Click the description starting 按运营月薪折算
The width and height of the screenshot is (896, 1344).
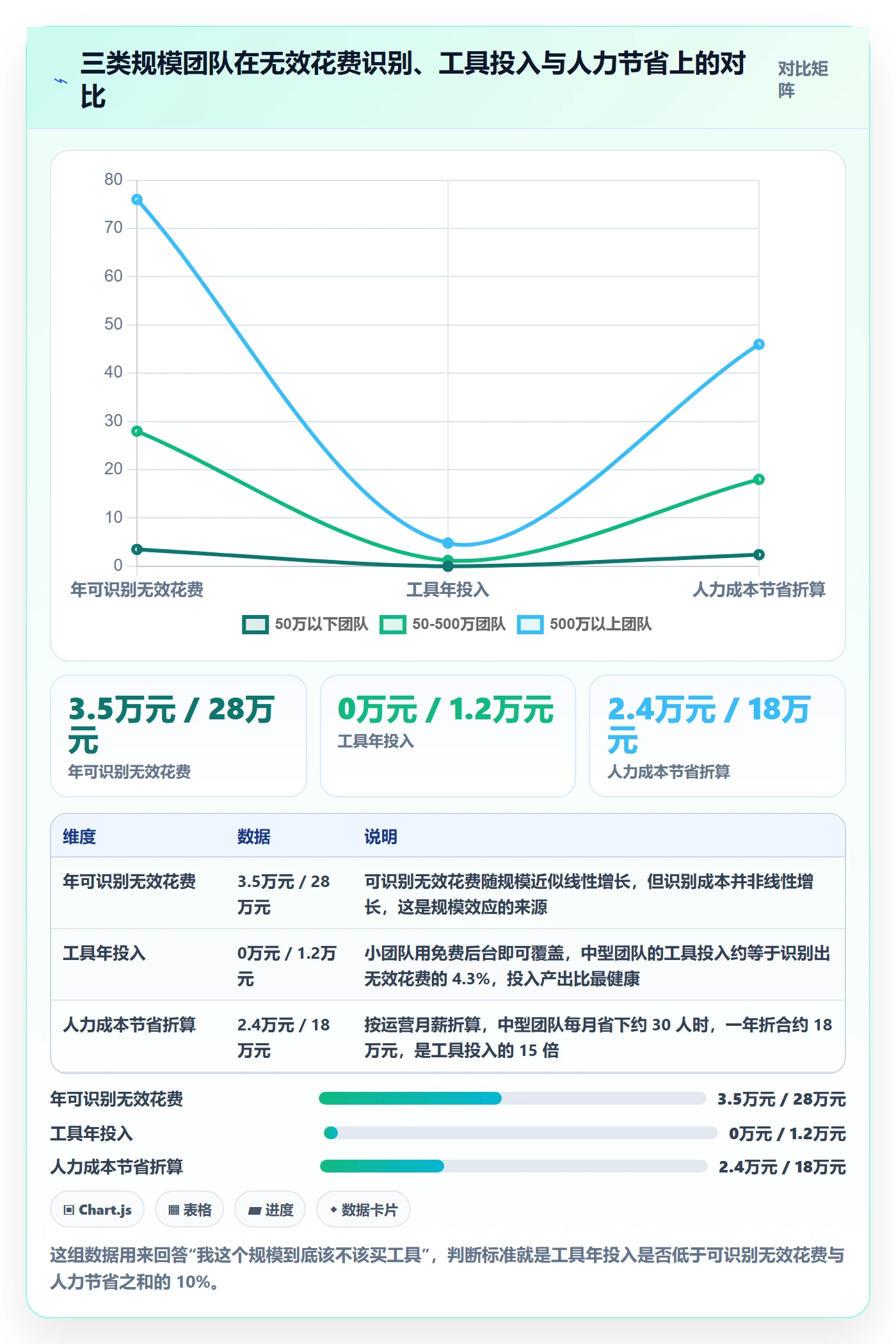[598, 1037]
